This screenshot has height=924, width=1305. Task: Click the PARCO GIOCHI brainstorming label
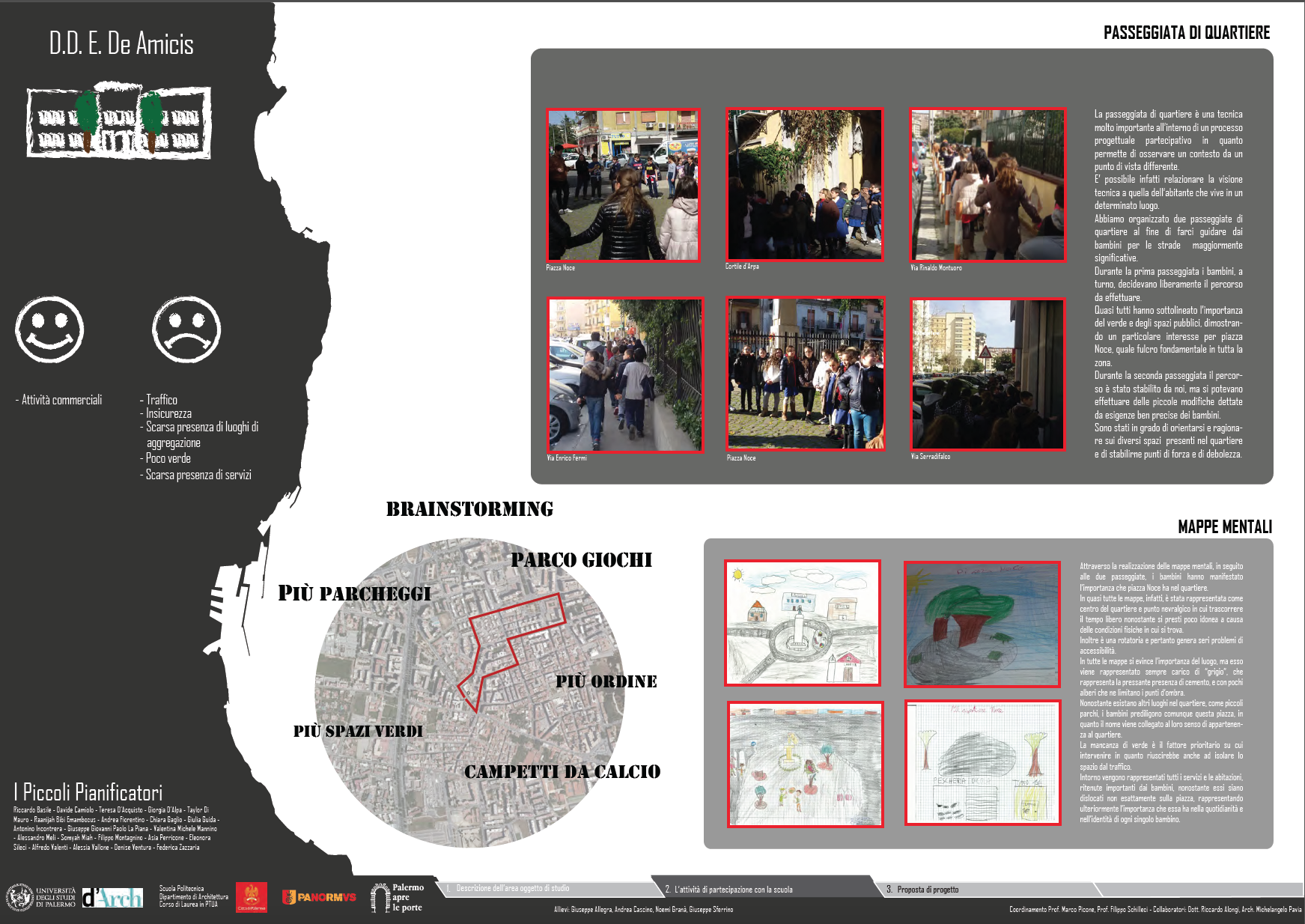(581, 560)
